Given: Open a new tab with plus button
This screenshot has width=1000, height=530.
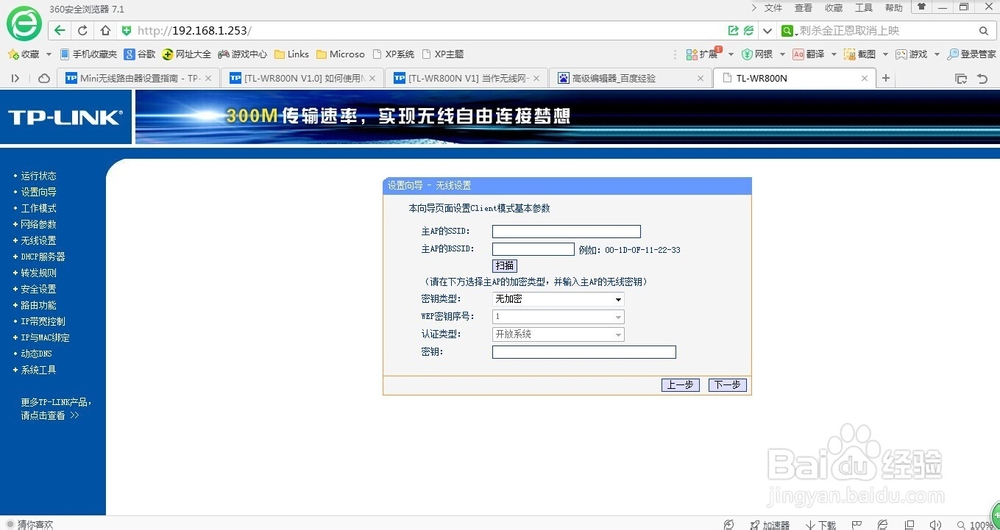Looking at the screenshot, I should tap(885, 78).
